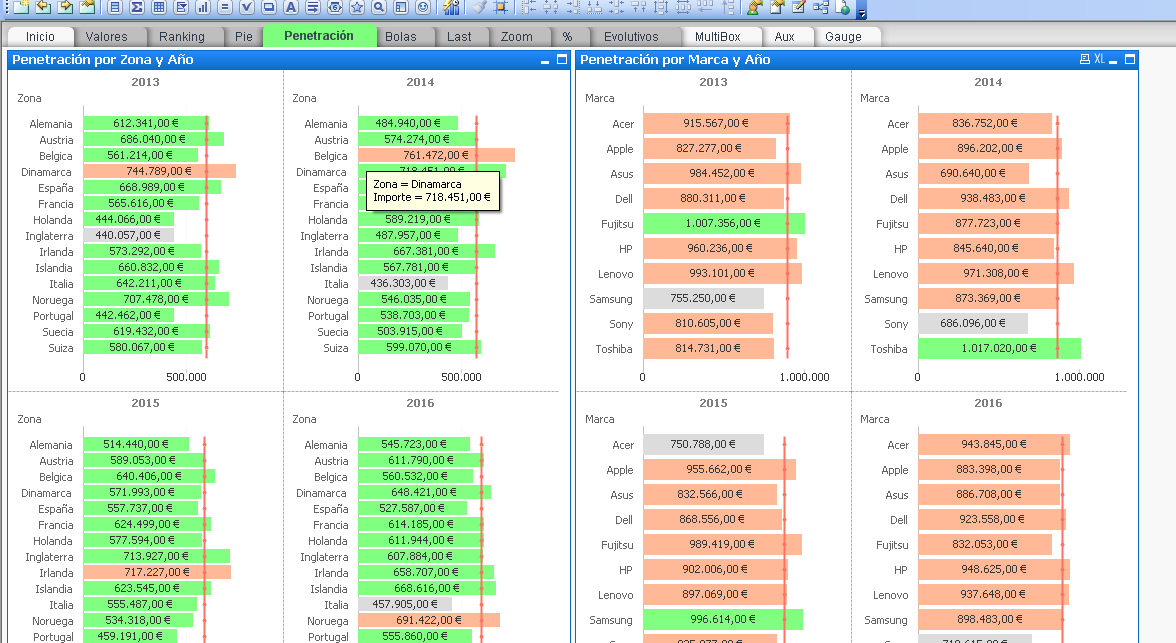Screen dimensions: 1176x643
Task: Create a Slider/Calendar object
Action: (x=335, y=8)
